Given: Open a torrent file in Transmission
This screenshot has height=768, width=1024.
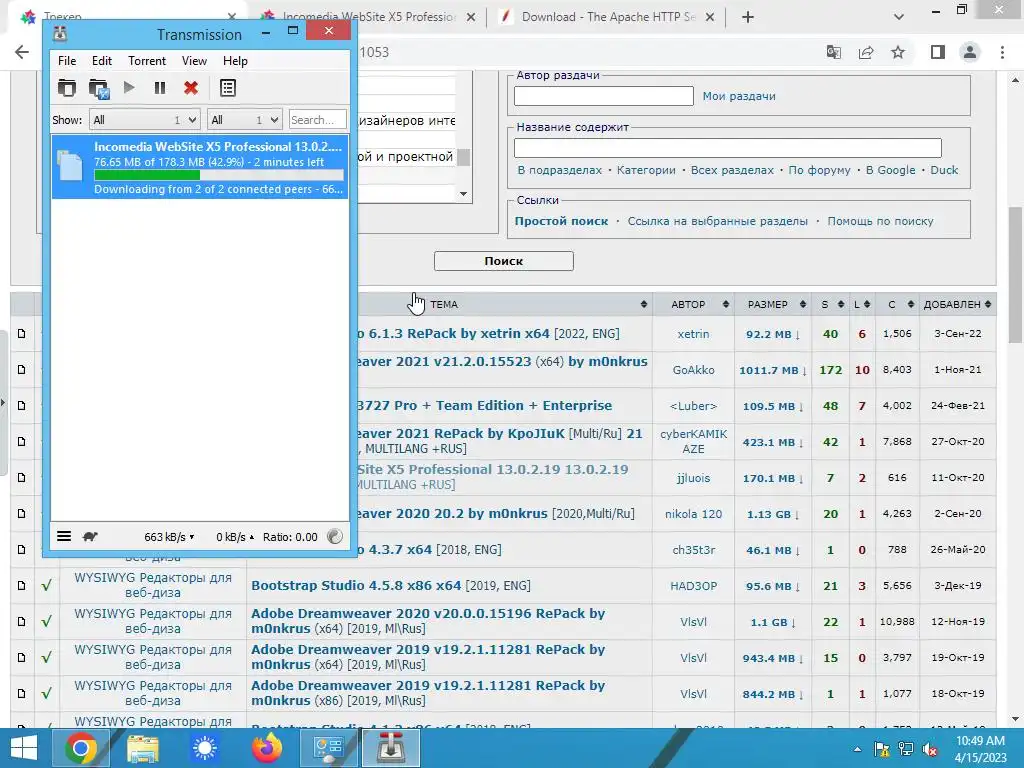Looking at the screenshot, I should 67,88.
